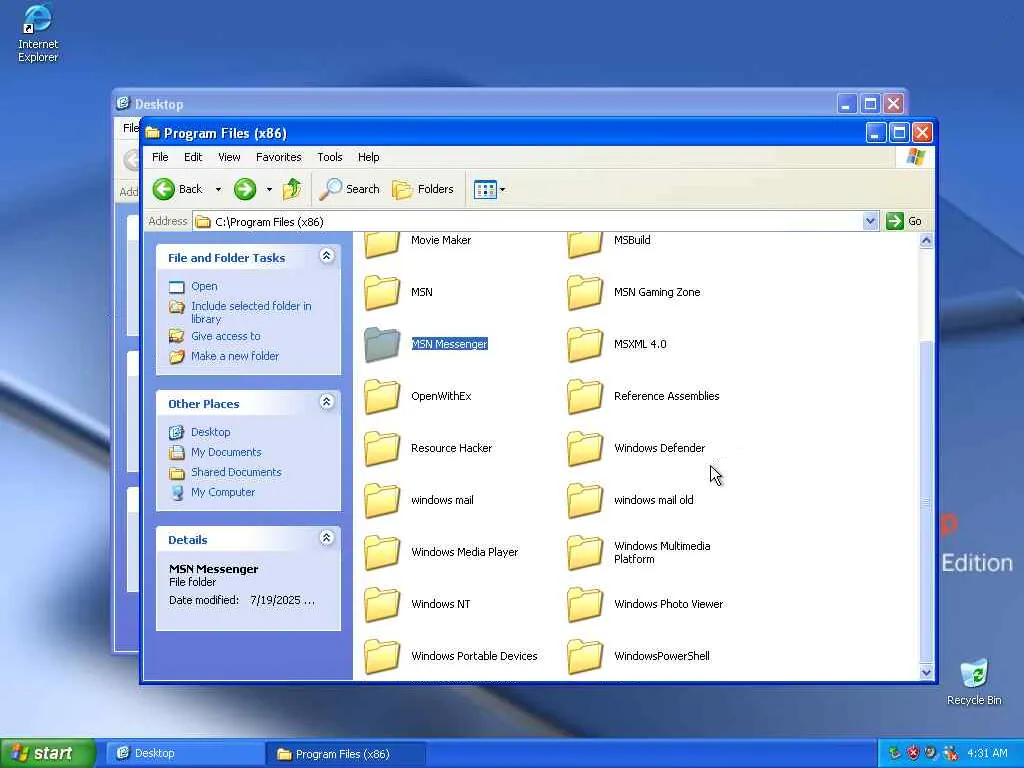Viewport: 1024px width, 768px height.
Task: Select the Reference Assemblies folder icon
Action: [585, 396]
